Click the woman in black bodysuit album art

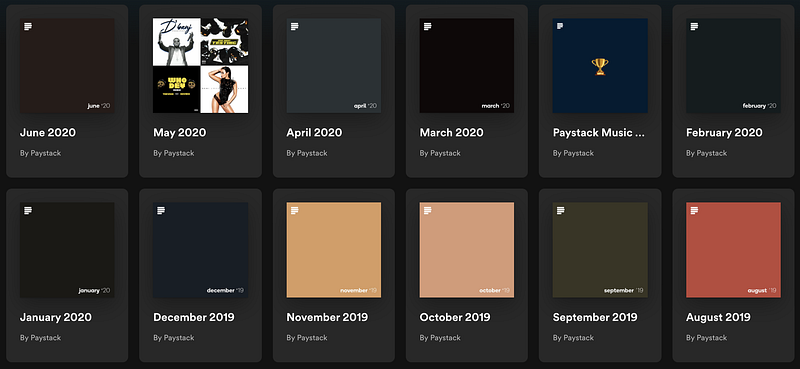pyautogui.click(x=224, y=90)
